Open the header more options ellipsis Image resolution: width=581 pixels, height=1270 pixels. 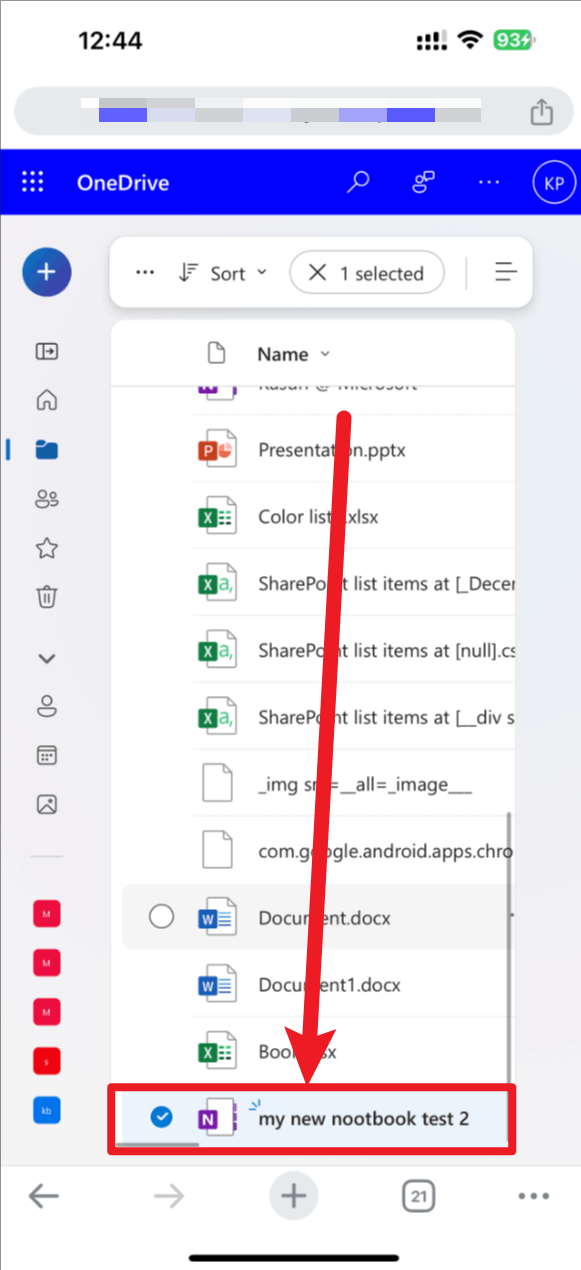tap(489, 182)
